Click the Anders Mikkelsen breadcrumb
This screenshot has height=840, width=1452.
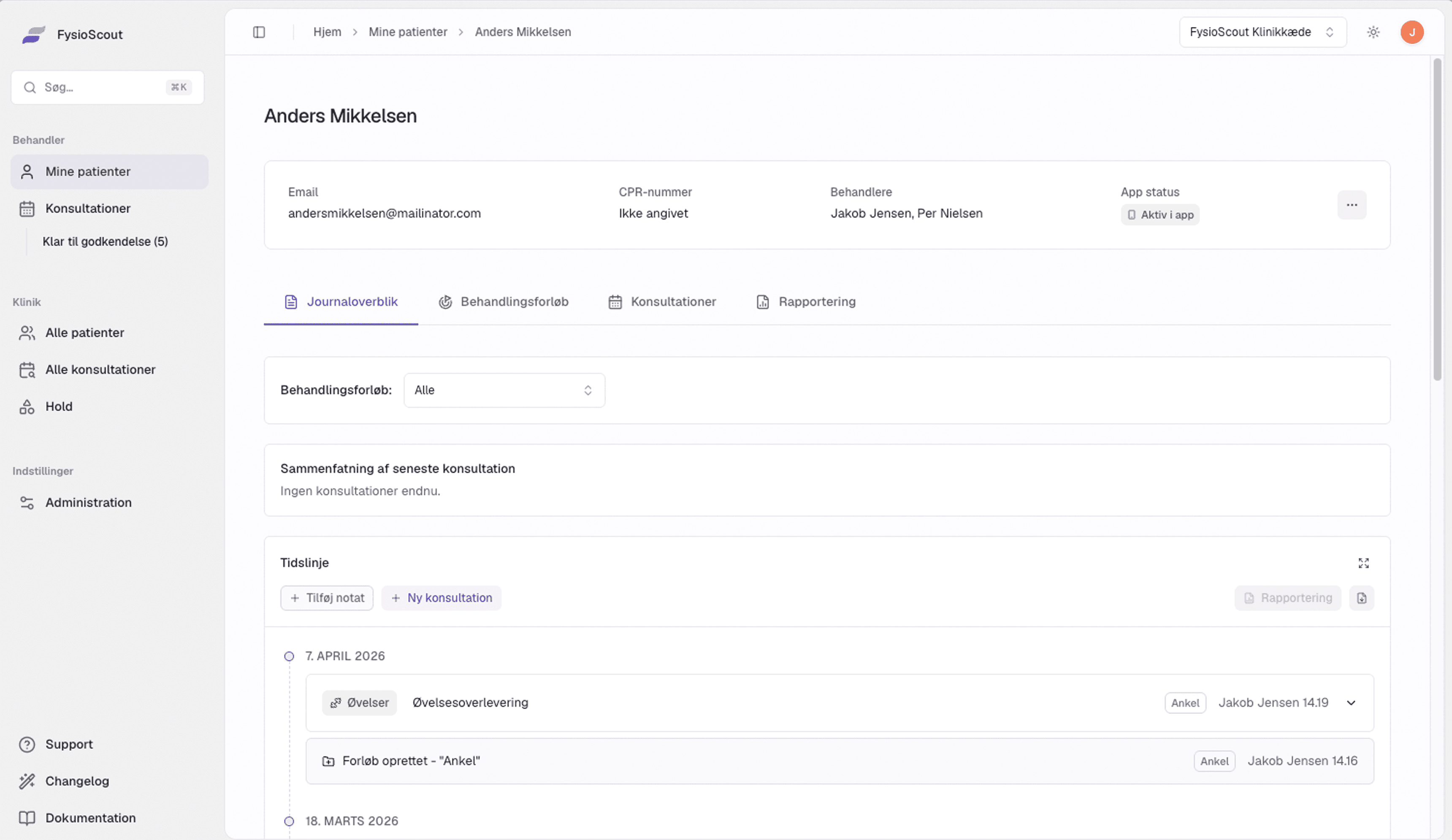point(523,32)
